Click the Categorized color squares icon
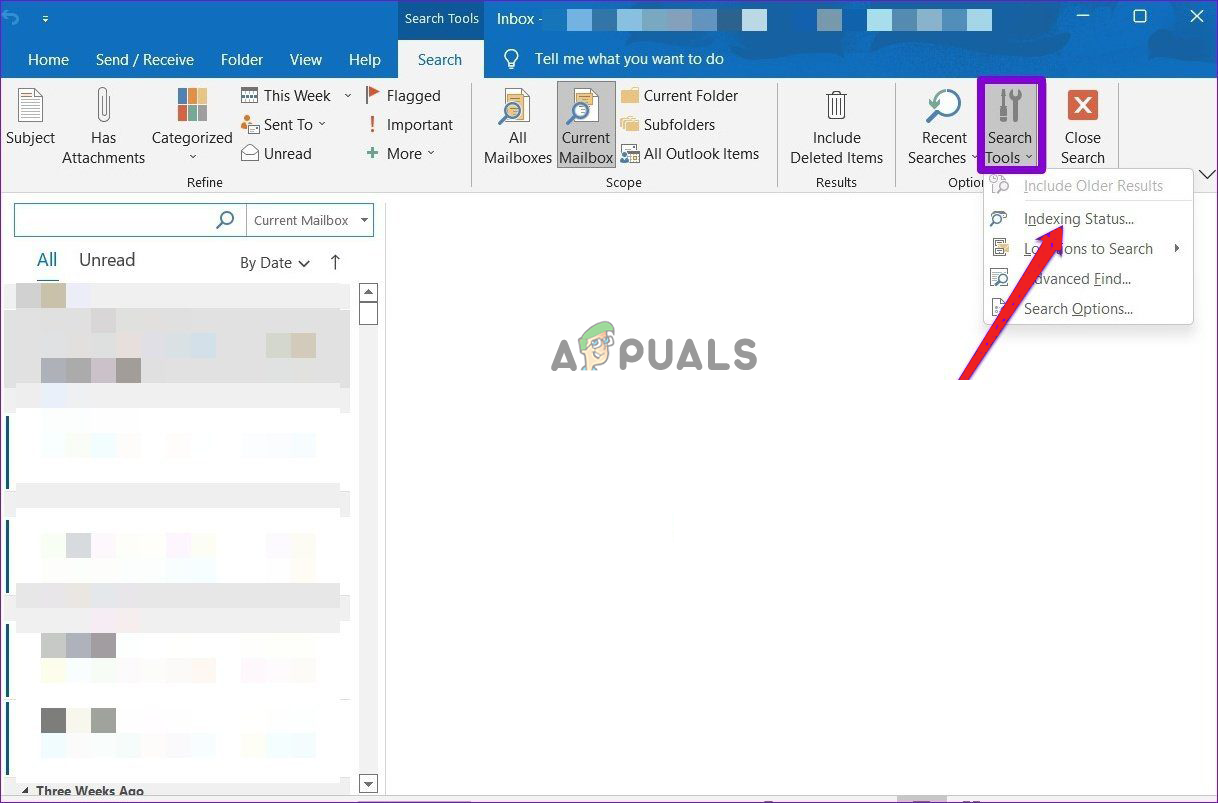The image size is (1218, 803). [192, 106]
